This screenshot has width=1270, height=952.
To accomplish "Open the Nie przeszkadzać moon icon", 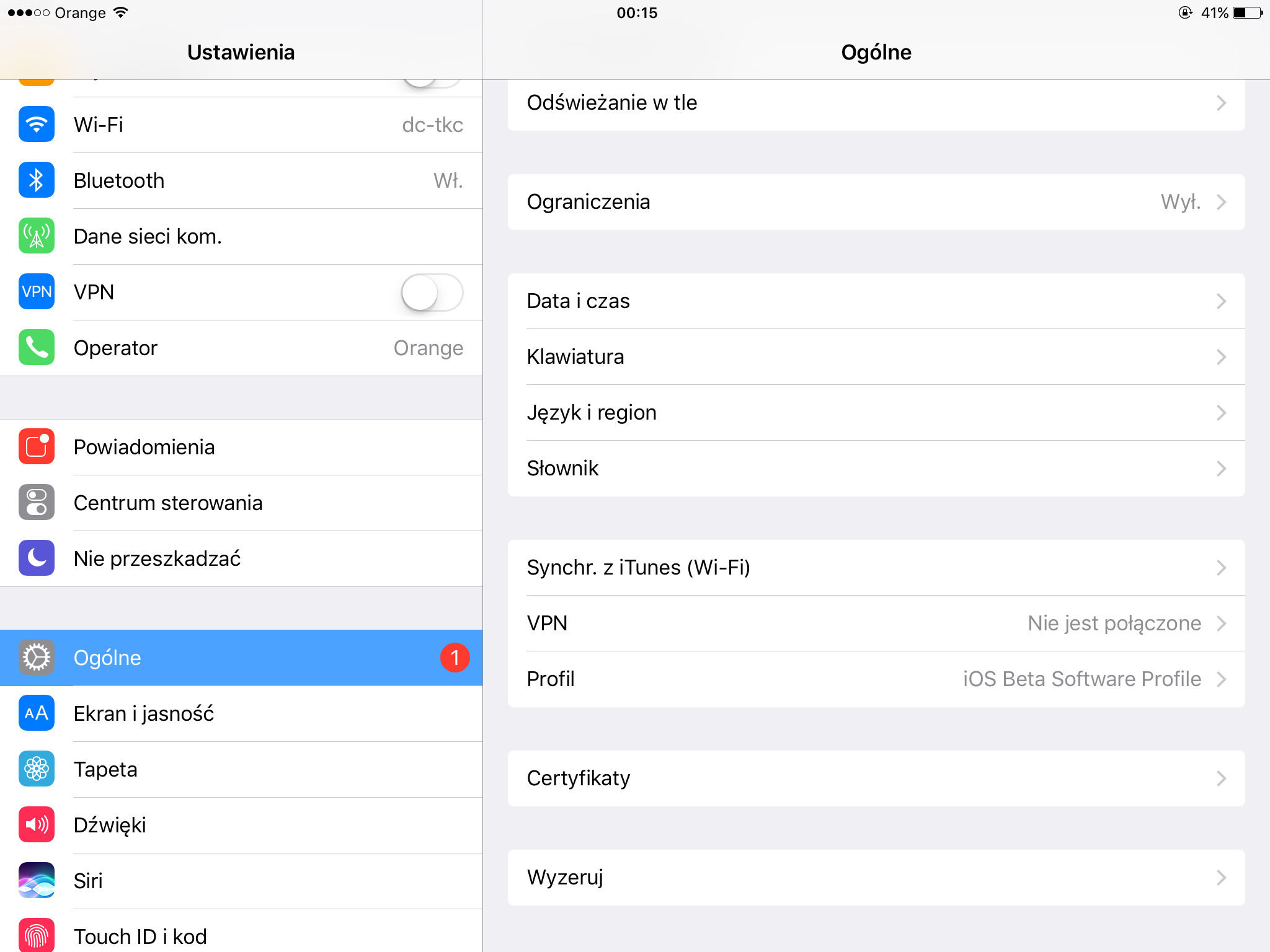I will [x=37, y=558].
